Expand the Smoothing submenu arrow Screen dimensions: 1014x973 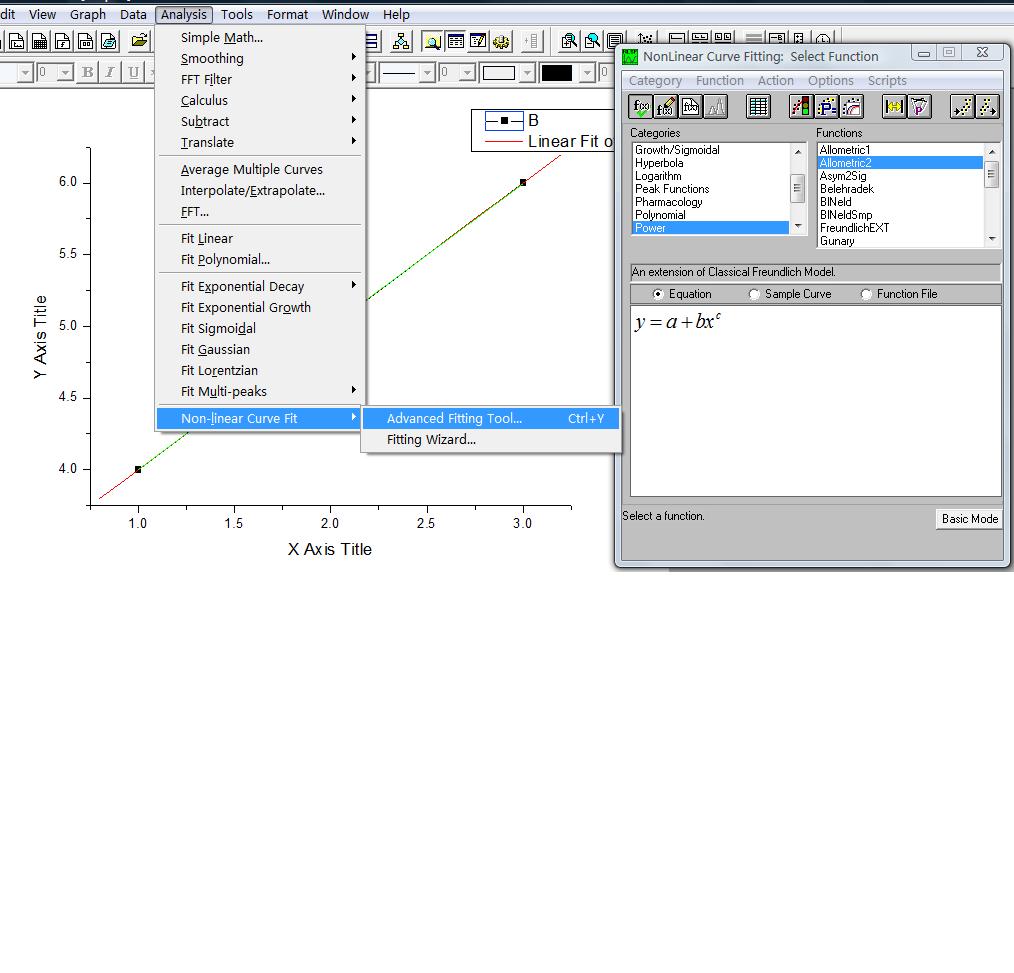pyautogui.click(x=353, y=58)
